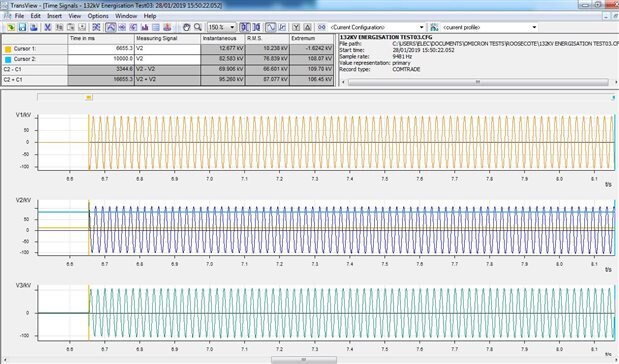Viewport: 619px width, 364px height.
Task: Click the view icon left of the bar chart
Action: [133, 27]
